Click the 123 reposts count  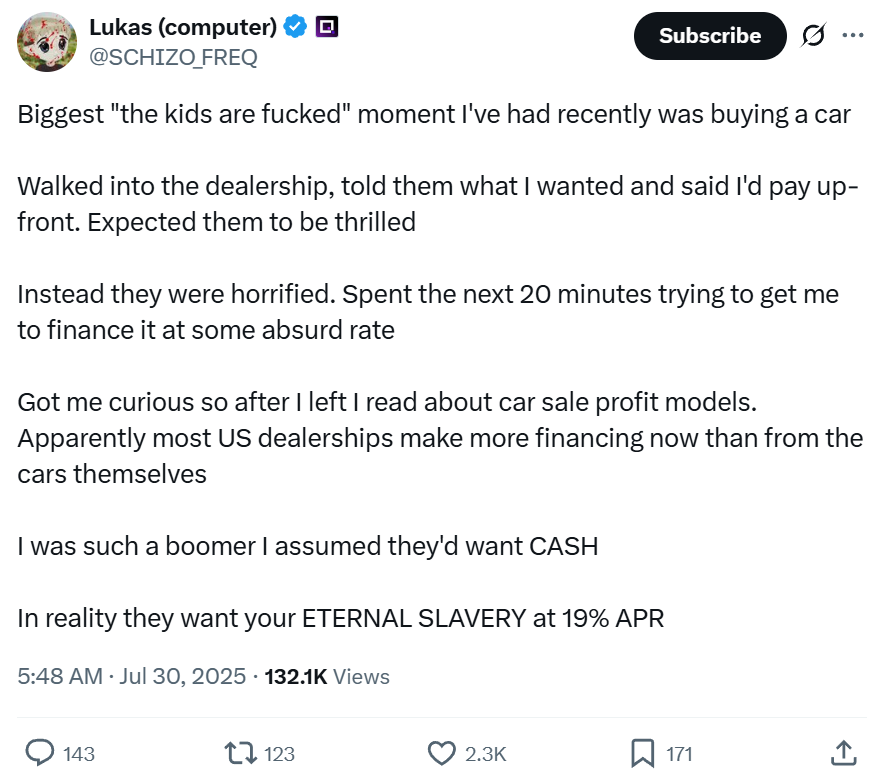(279, 753)
